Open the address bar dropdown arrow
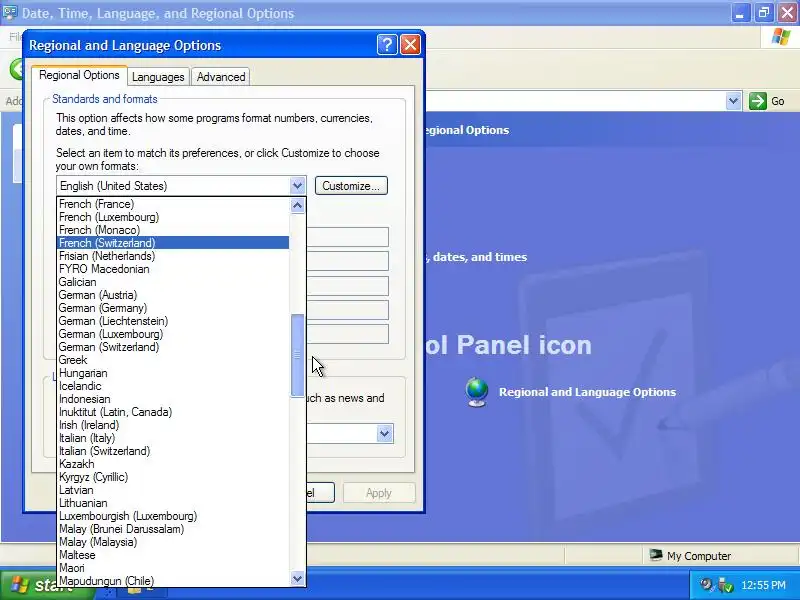 point(733,101)
